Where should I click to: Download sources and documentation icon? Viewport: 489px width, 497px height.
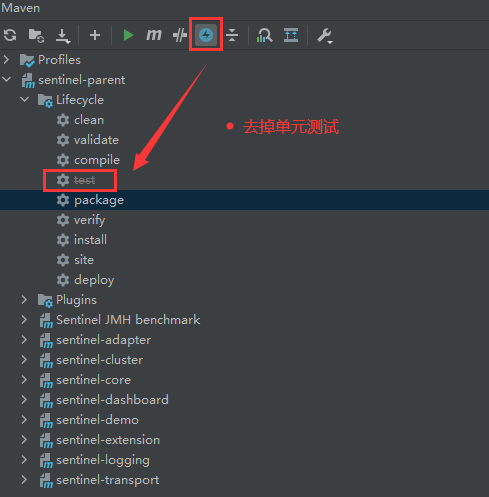[63, 36]
